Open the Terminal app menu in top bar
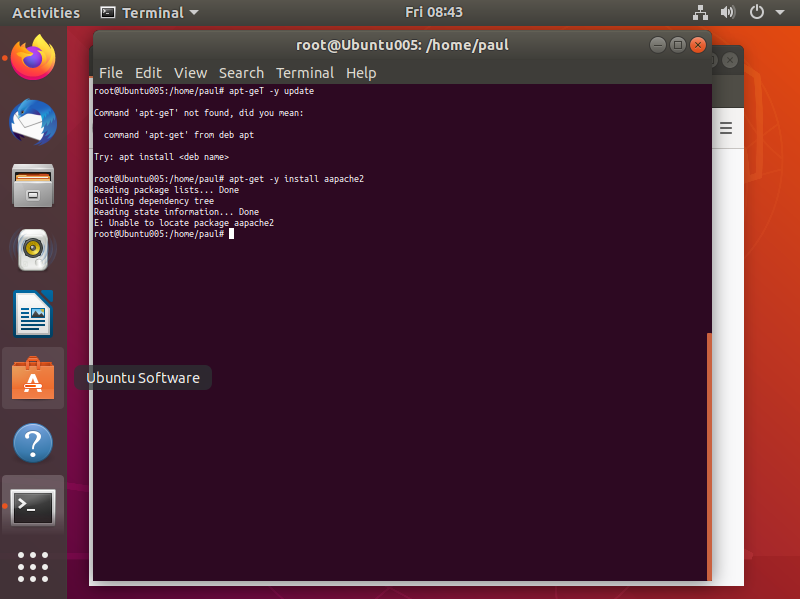The image size is (800, 599). point(149,12)
